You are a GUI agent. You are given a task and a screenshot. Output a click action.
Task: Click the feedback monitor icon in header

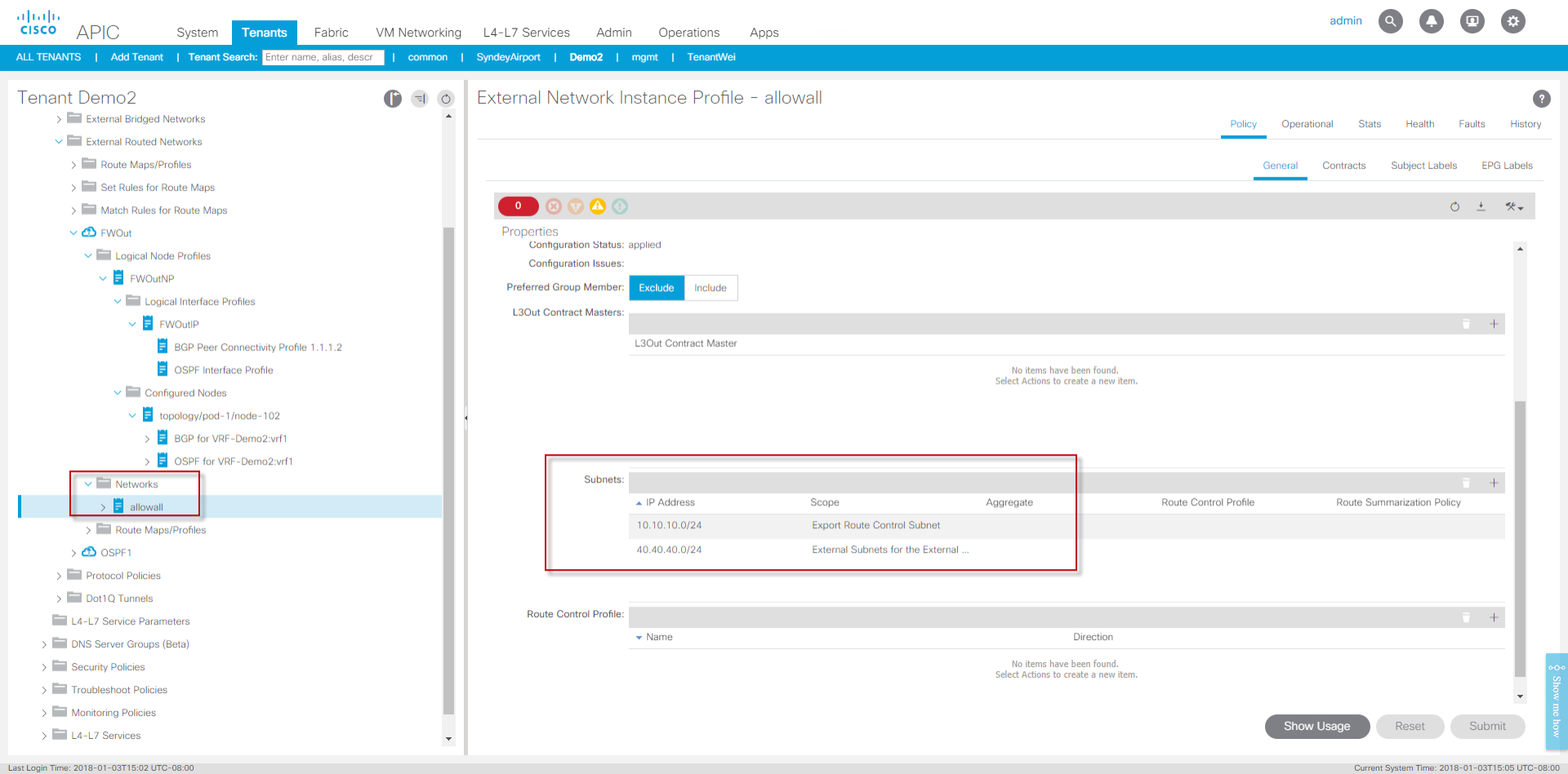click(x=1472, y=21)
